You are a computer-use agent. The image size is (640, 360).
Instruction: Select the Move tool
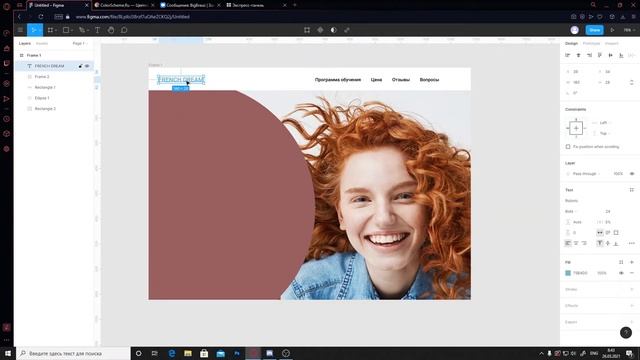point(33,30)
